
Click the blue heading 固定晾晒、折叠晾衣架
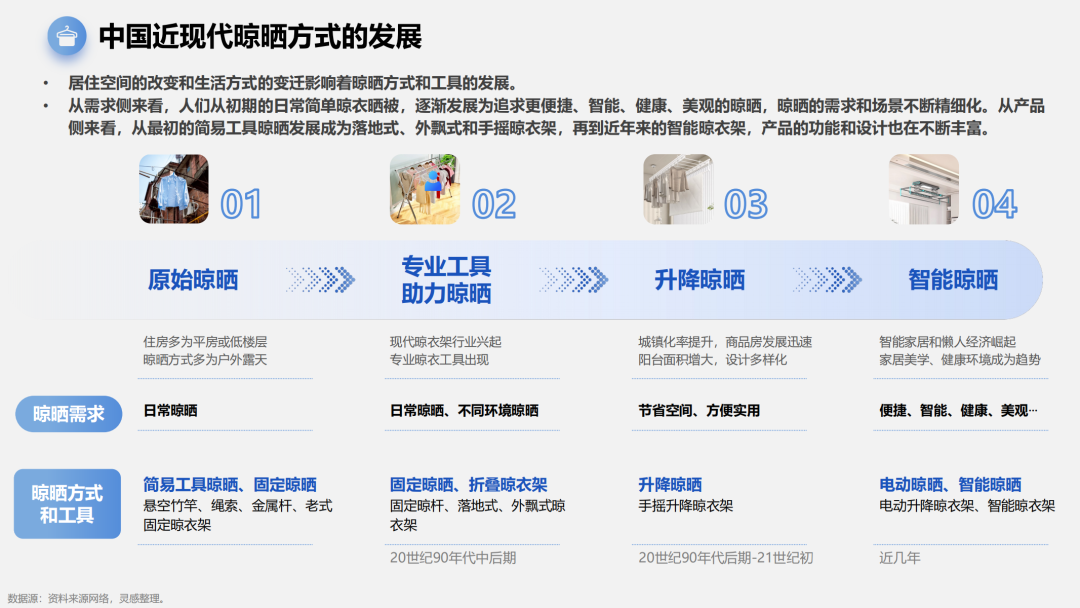tap(468, 485)
